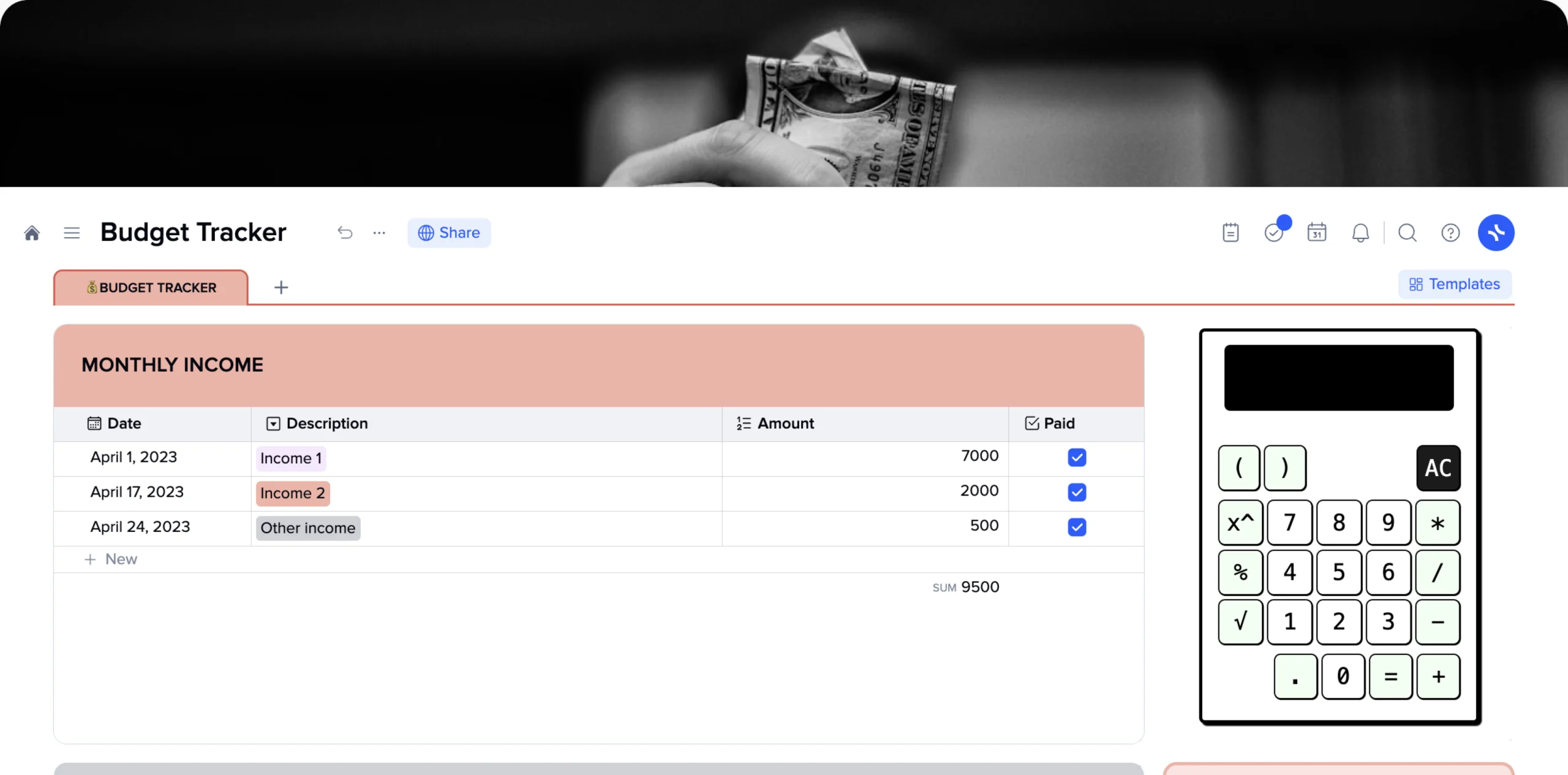Click the sidebar toggle hamburger icon

tap(71, 232)
